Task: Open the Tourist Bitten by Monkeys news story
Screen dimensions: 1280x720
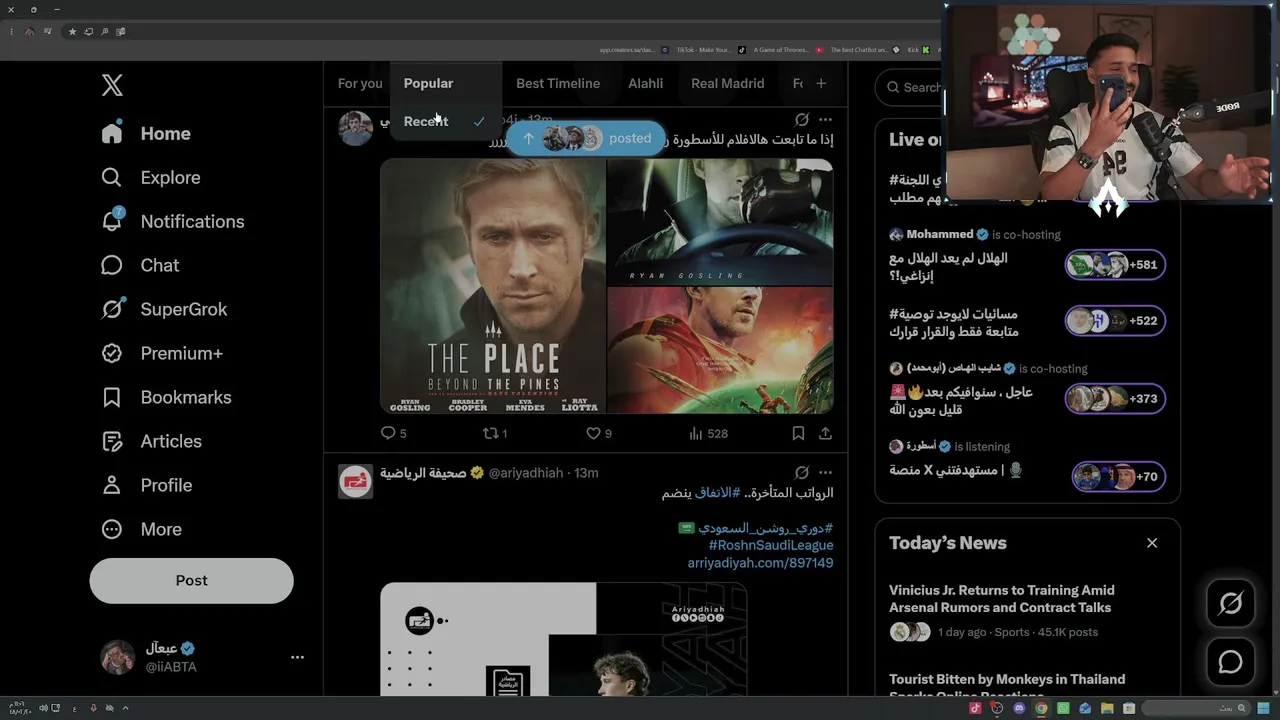Action: 1007,686
